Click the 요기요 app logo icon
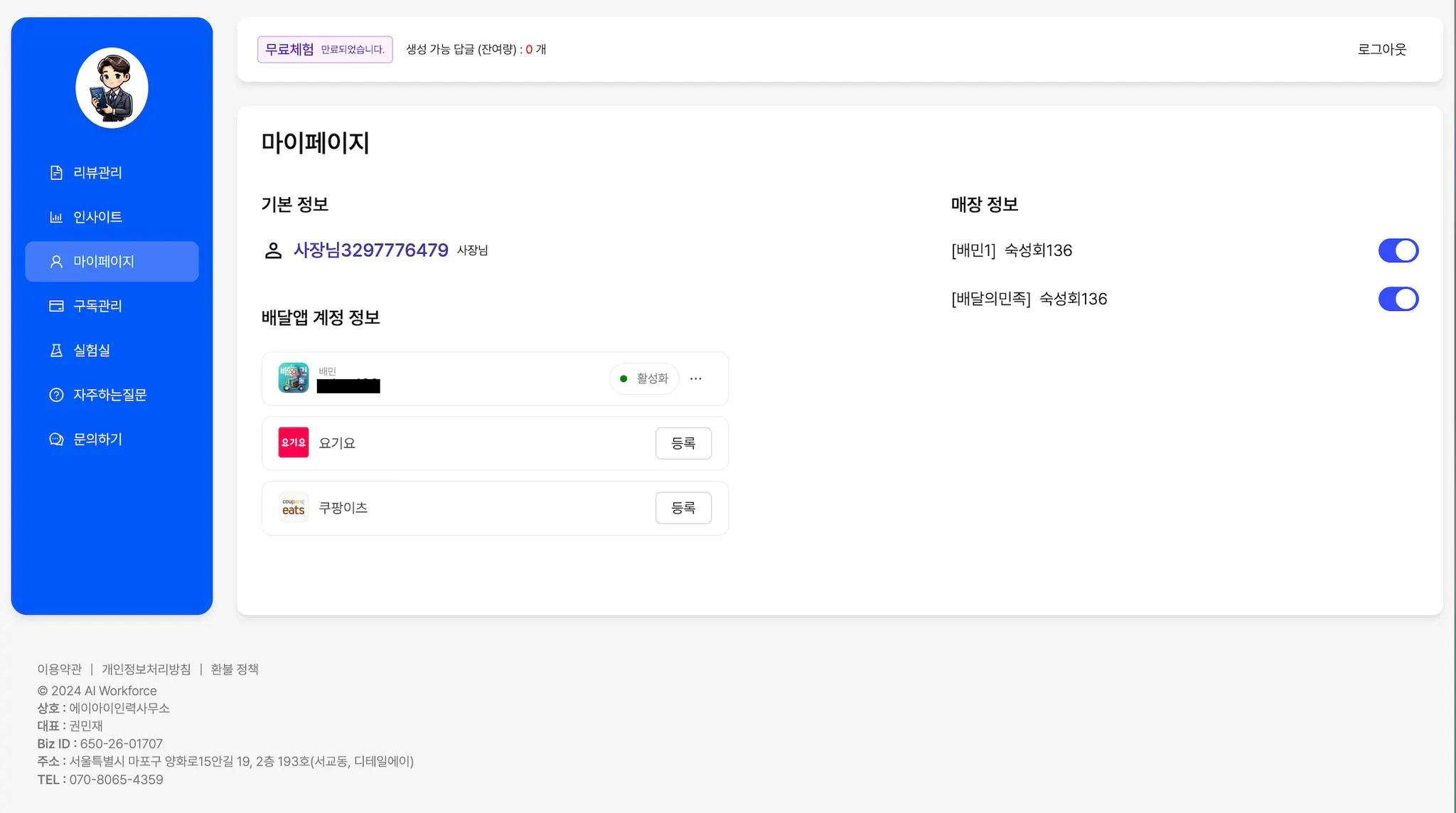The height and width of the screenshot is (813, 1456). [x=293, y=442]
